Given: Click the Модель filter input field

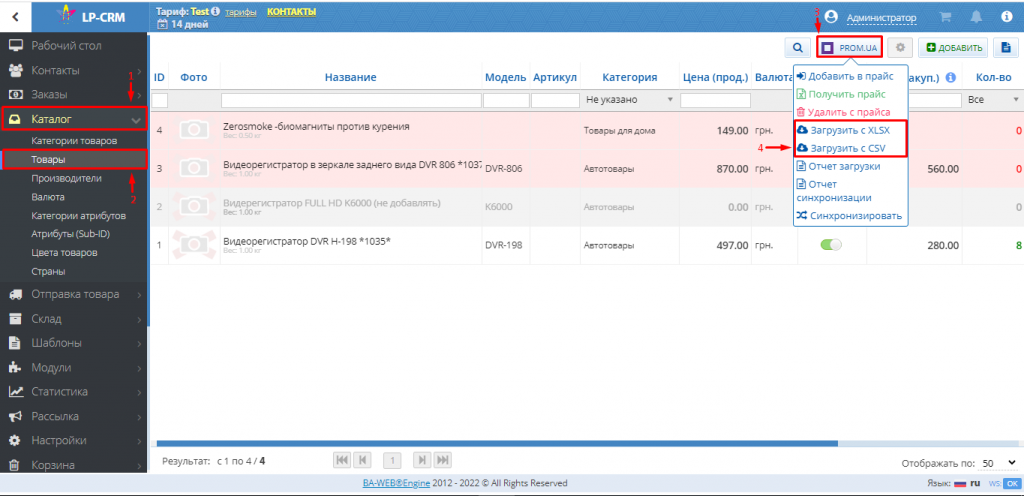Looking at the screenshot, I should click(506, 100).
